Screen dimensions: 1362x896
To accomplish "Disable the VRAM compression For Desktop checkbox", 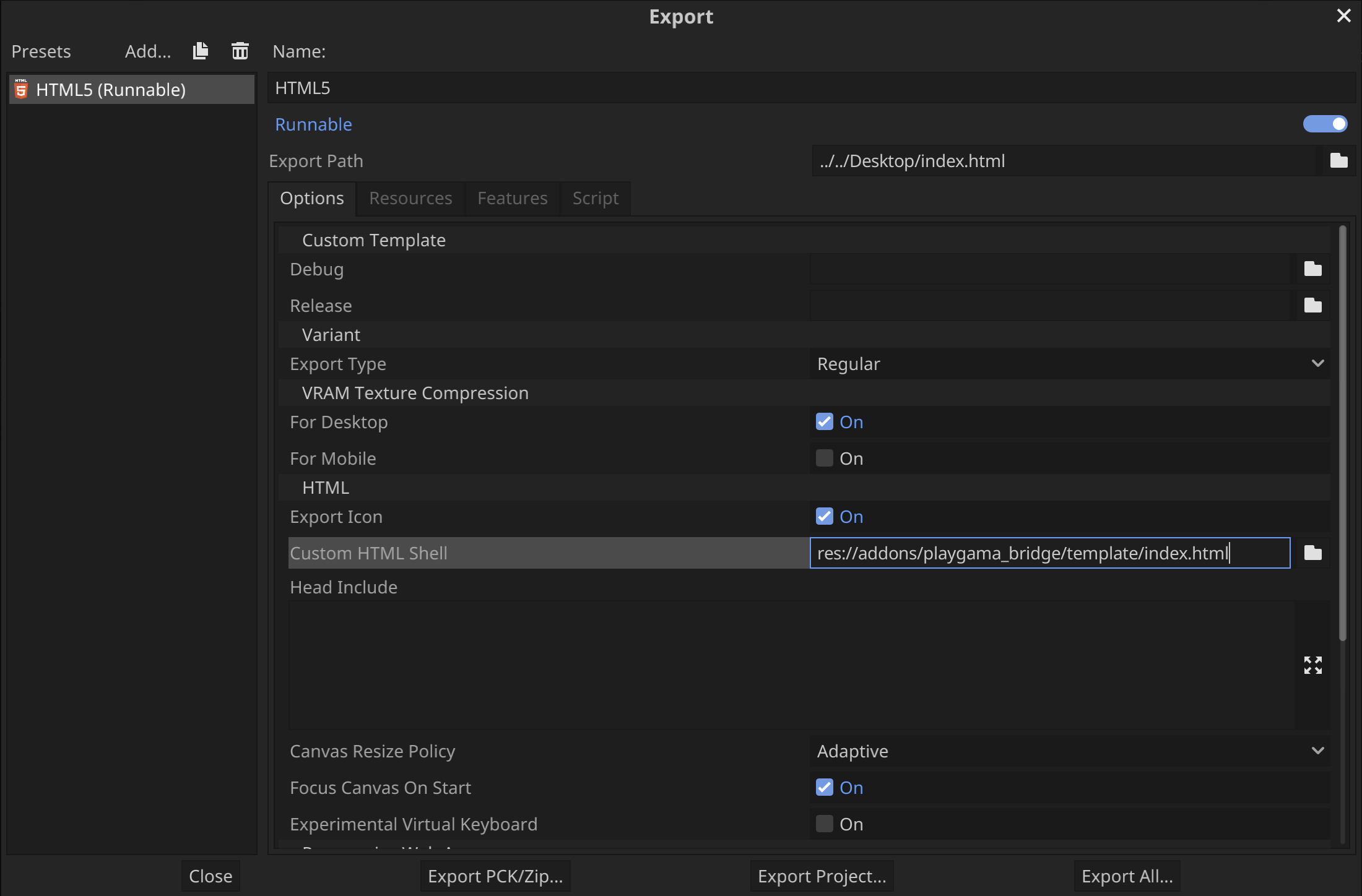I will pos(824,422).
